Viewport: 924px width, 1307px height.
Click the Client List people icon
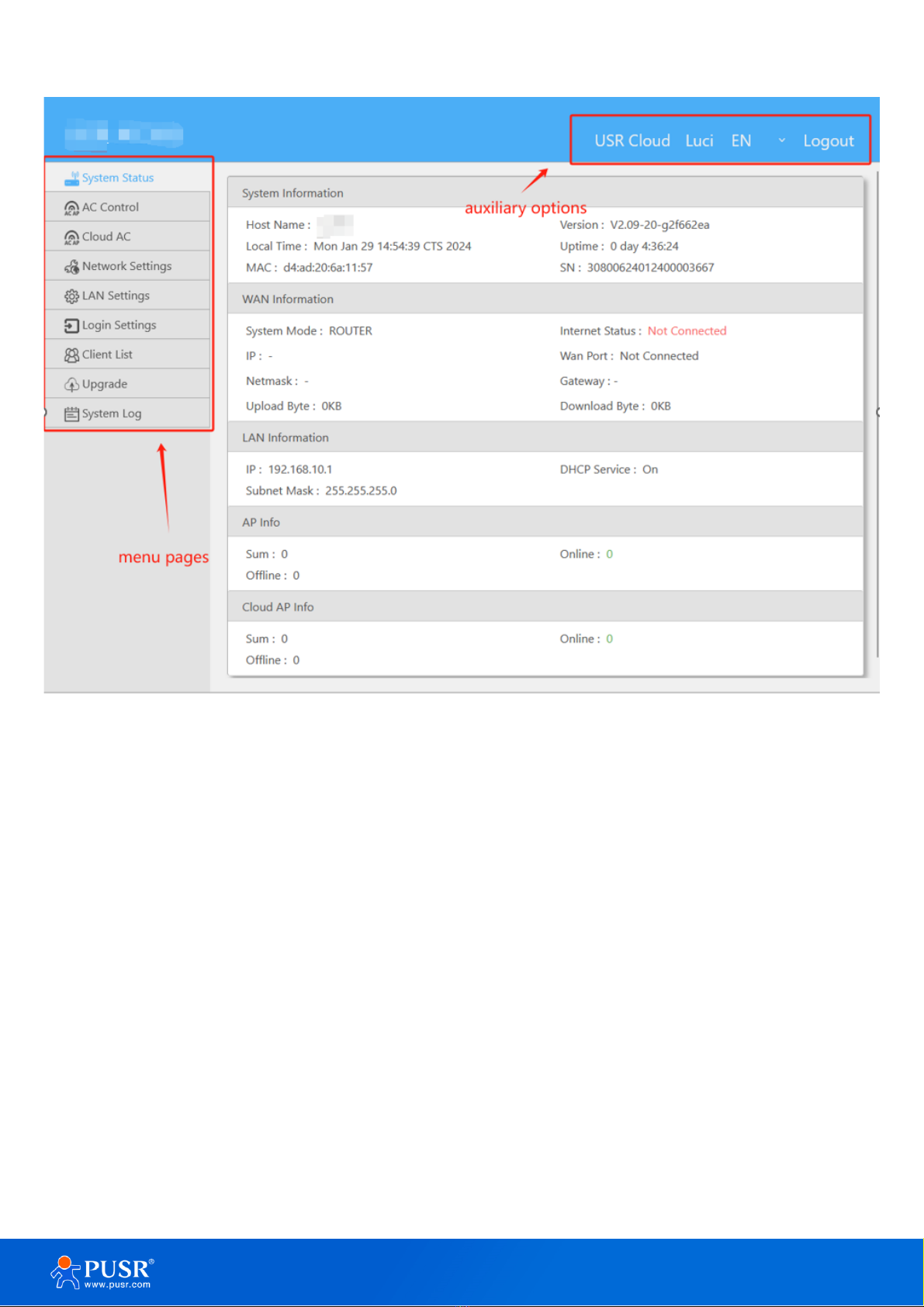(71, 355)
